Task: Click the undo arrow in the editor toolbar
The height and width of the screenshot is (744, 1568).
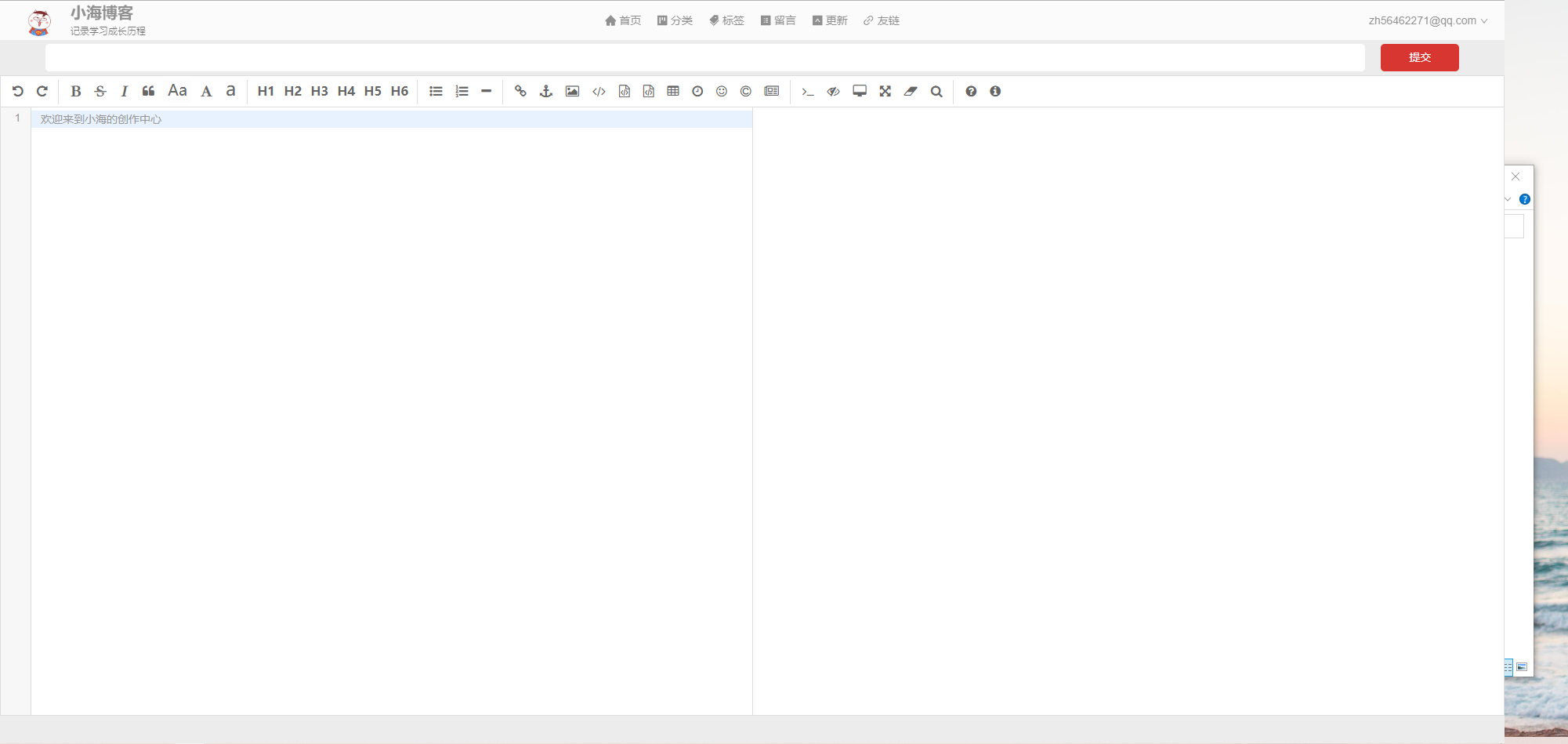Action: pyautogui.click(x=17, y=92)
